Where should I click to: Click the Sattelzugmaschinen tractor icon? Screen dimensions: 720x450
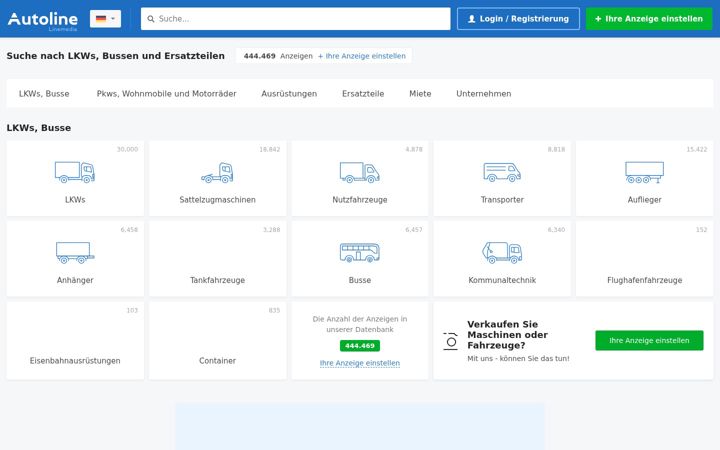[217, 173]
